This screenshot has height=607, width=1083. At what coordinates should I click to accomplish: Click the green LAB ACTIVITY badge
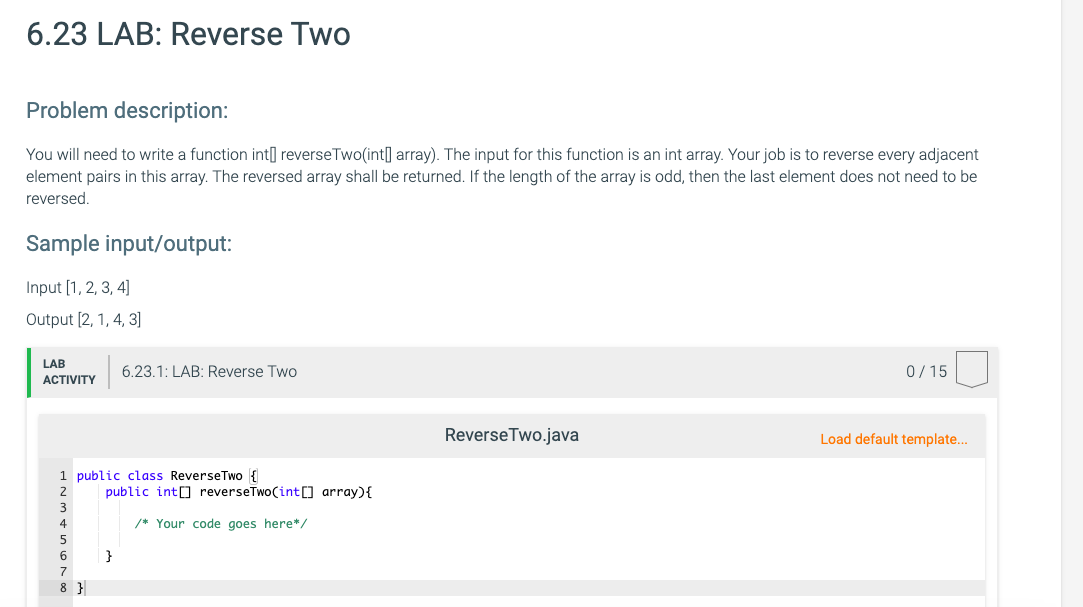tap(68, 371)
